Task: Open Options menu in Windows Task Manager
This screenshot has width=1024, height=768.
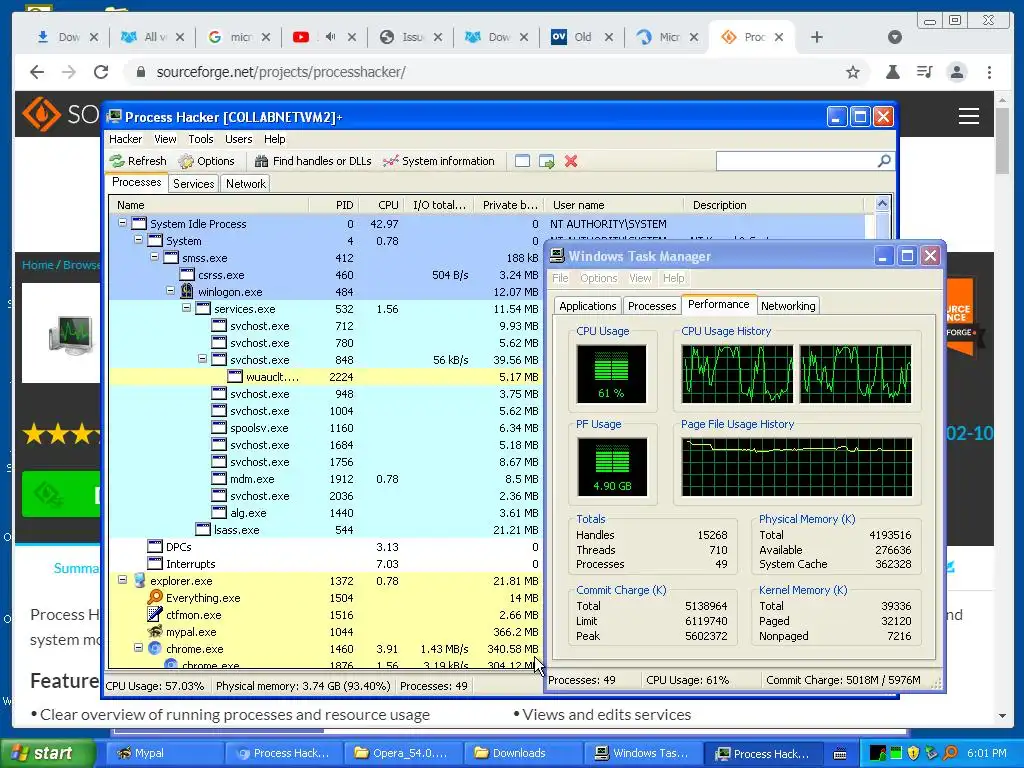Action: click(598, 278)
